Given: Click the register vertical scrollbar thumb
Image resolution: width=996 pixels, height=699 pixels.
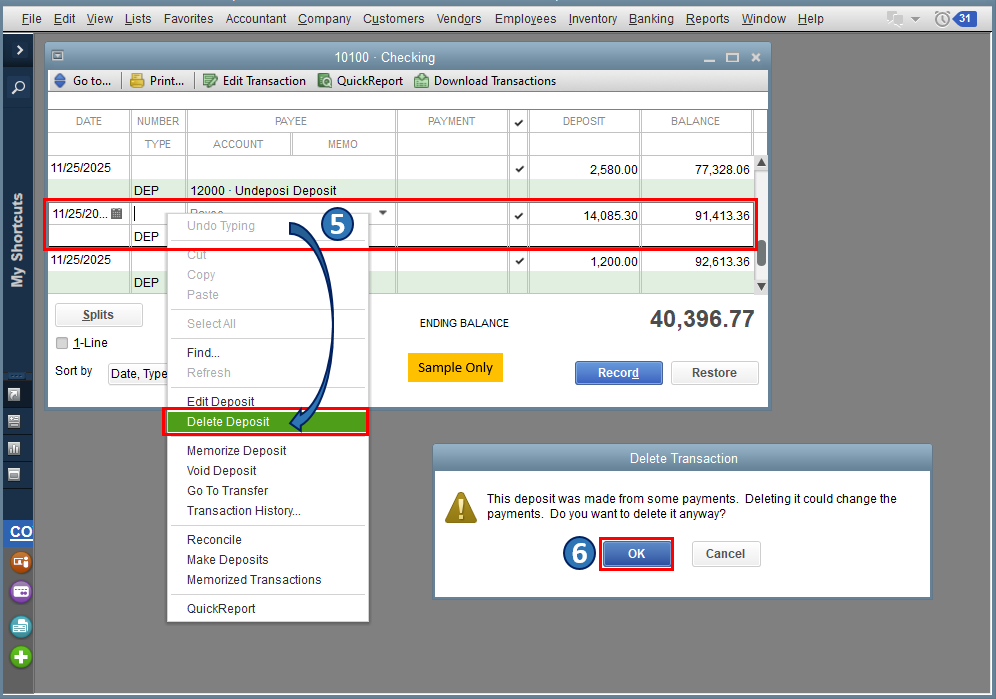Looking at the screenshot, I should 761,252.
